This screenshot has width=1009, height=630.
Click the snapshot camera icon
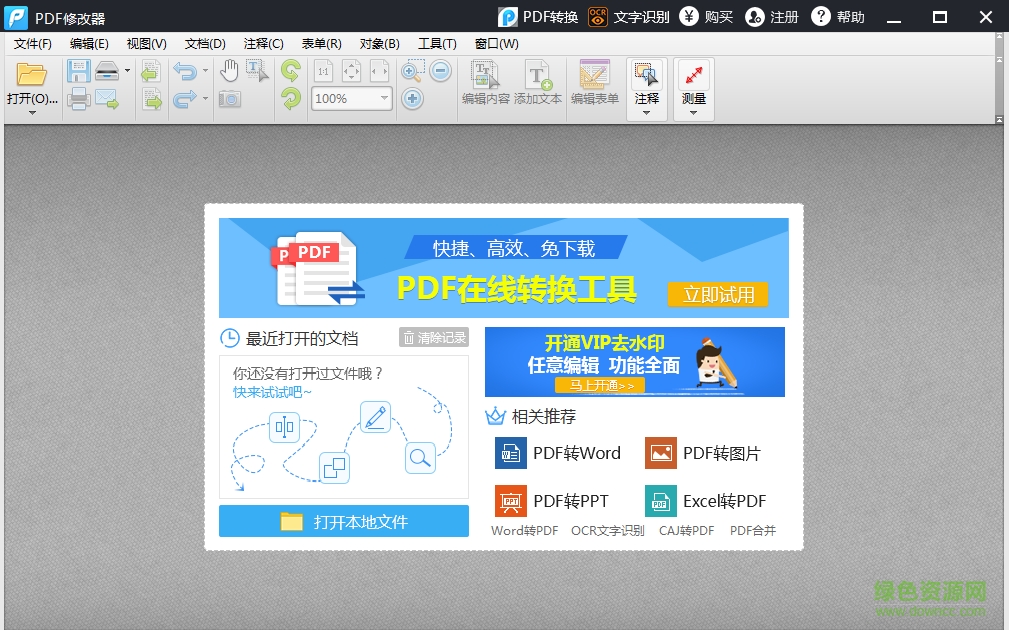coord(231,99)
